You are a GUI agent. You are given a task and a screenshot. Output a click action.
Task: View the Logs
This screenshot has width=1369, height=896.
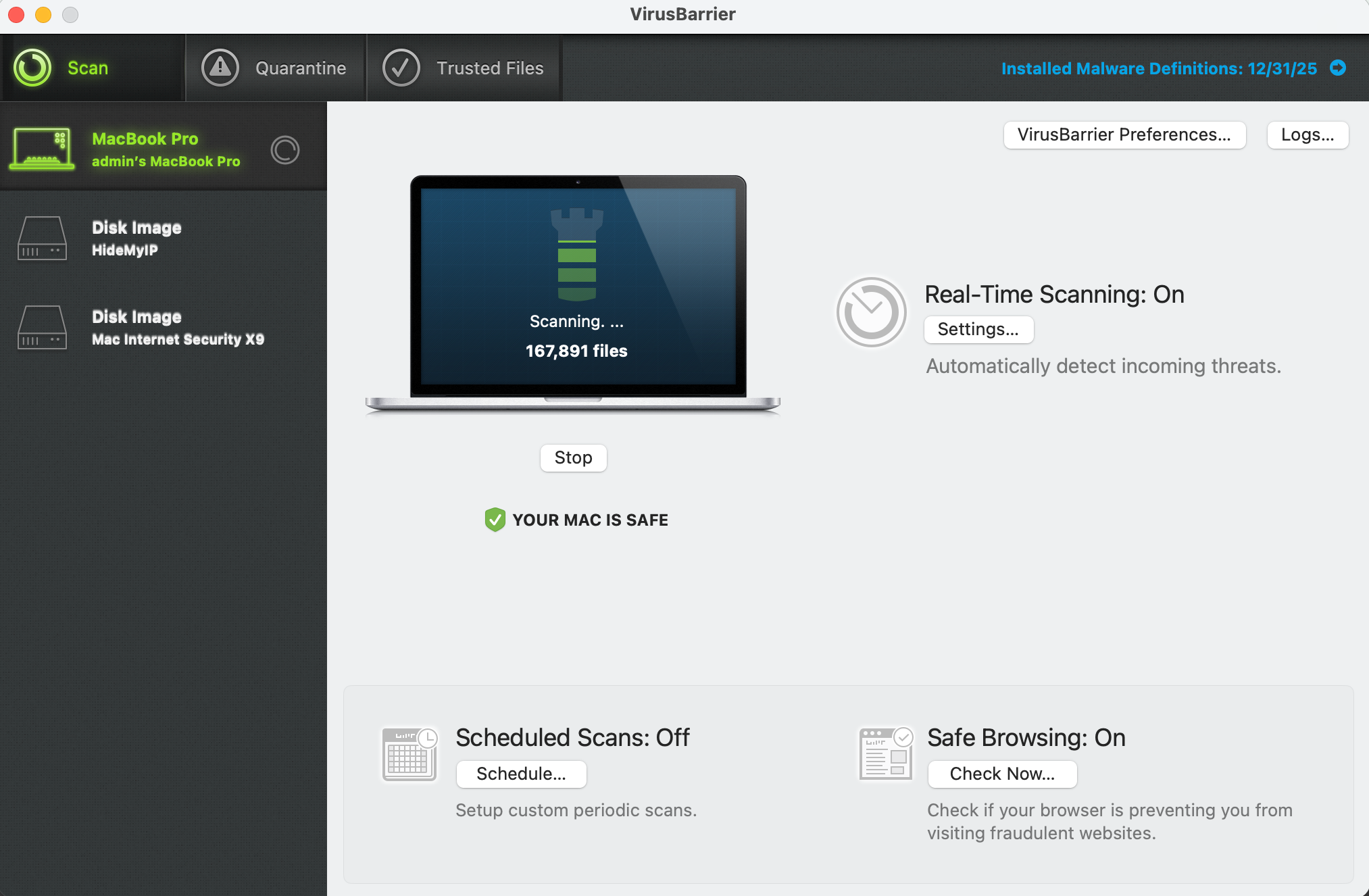click(x=1307, y=134)
